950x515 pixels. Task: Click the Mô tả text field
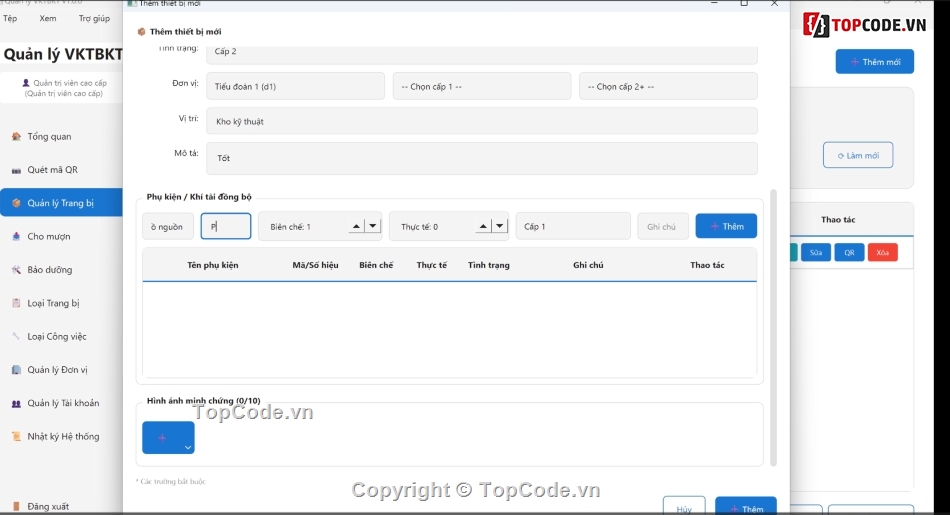click(482, 158)
